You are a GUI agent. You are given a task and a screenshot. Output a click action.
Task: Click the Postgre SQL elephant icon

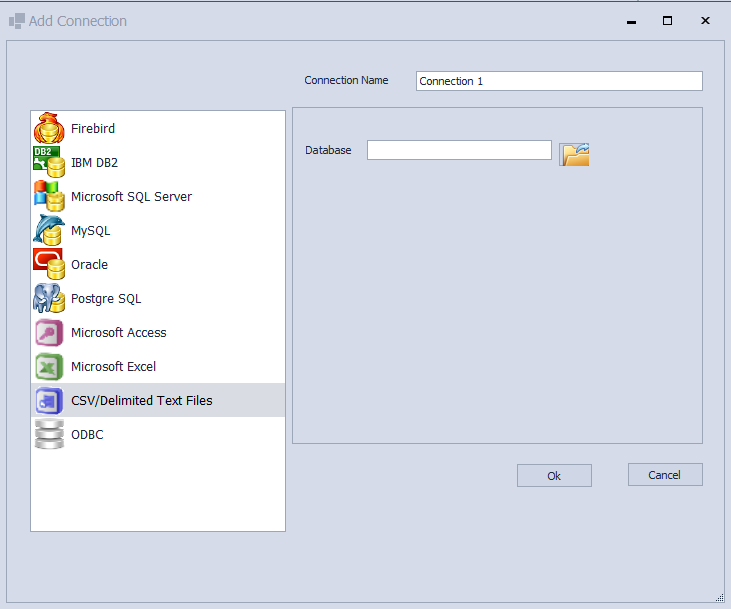[49, 298]
